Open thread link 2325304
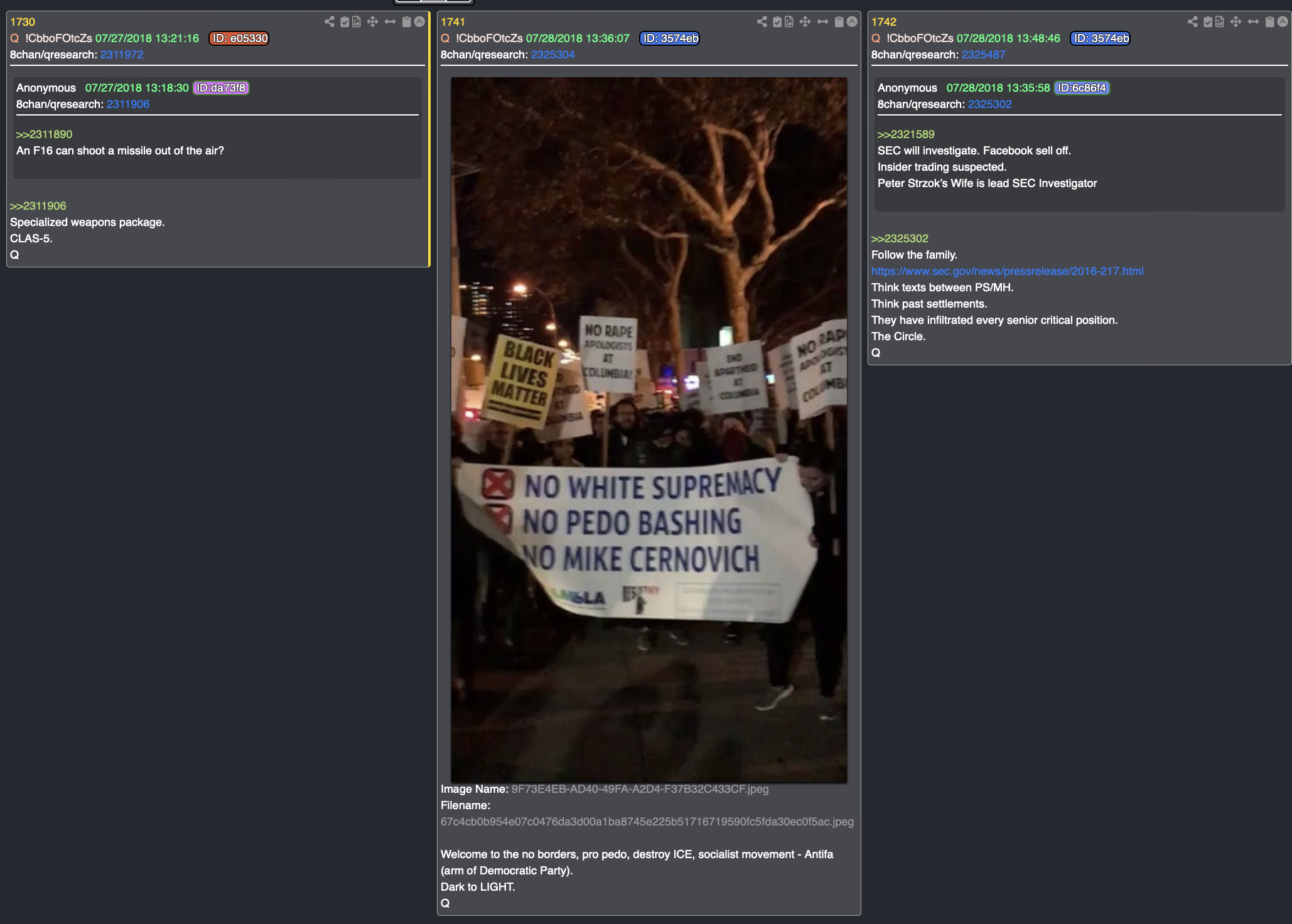 pyautogui.click(x=552, y=55)
